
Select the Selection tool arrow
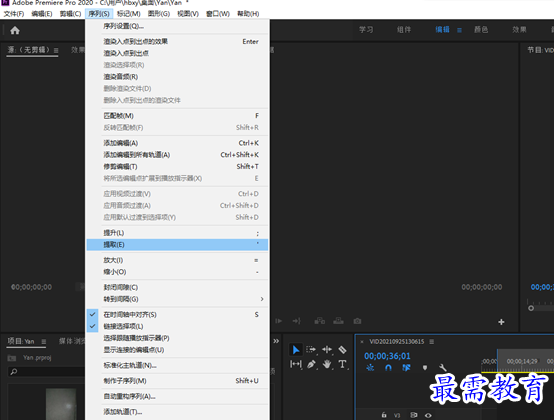tap(296, 350)
